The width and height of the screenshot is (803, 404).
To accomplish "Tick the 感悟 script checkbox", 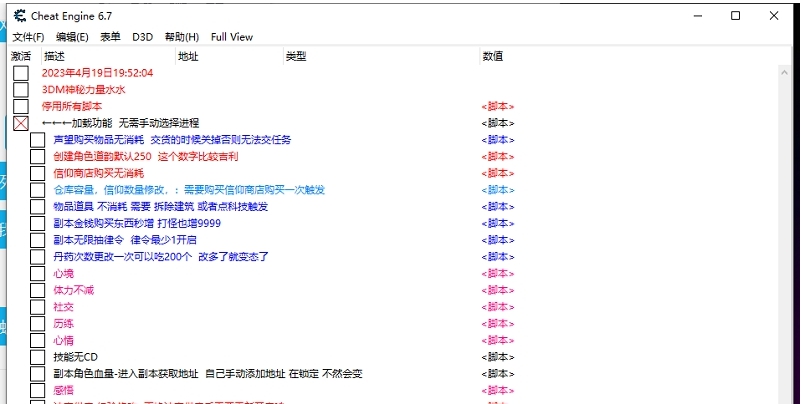I will point(37,390).
